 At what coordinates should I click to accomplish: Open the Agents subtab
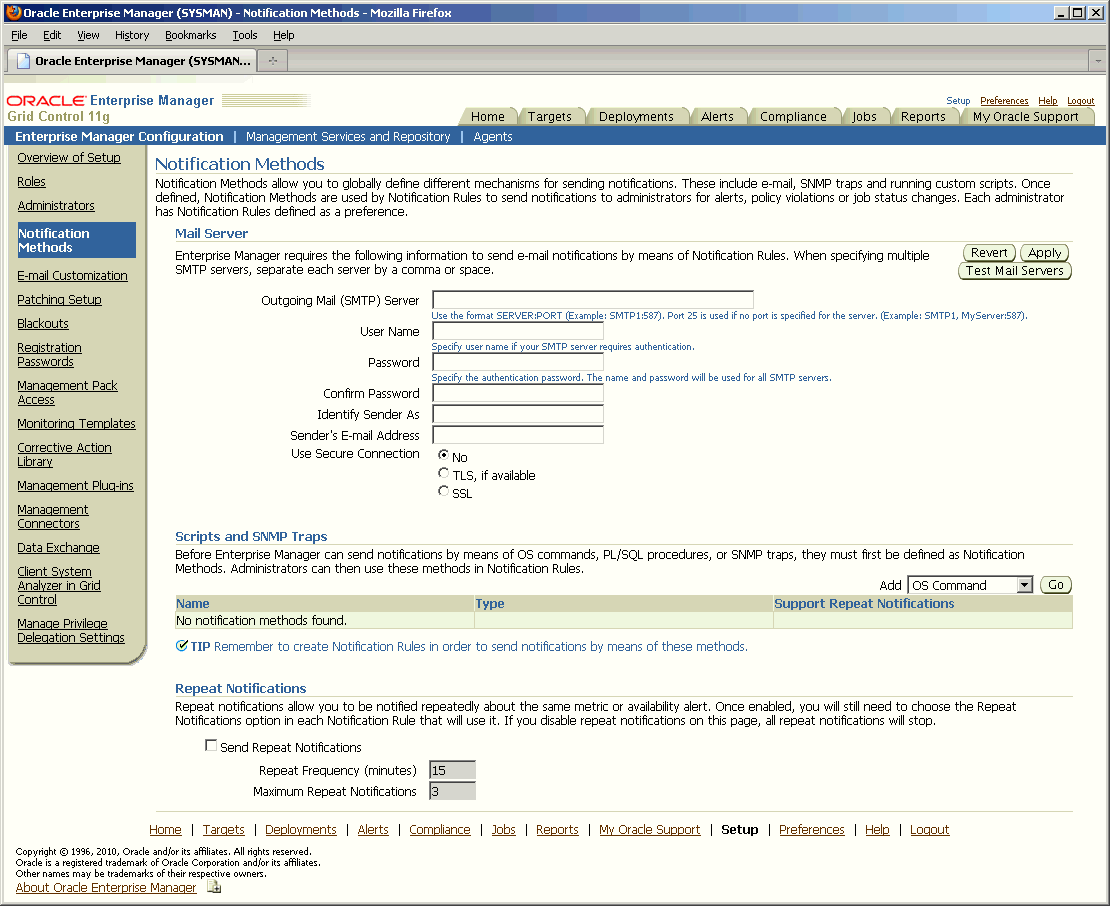pos(493,137)
